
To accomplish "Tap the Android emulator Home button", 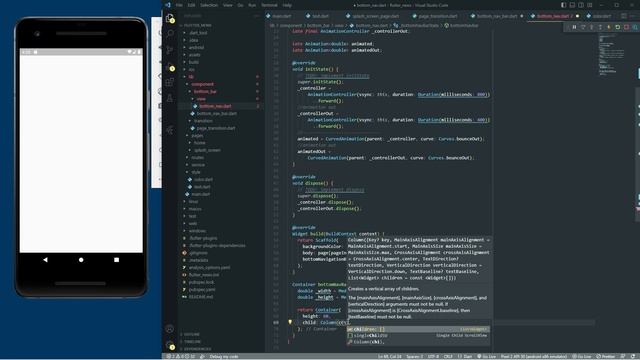I will click(81, 260).
